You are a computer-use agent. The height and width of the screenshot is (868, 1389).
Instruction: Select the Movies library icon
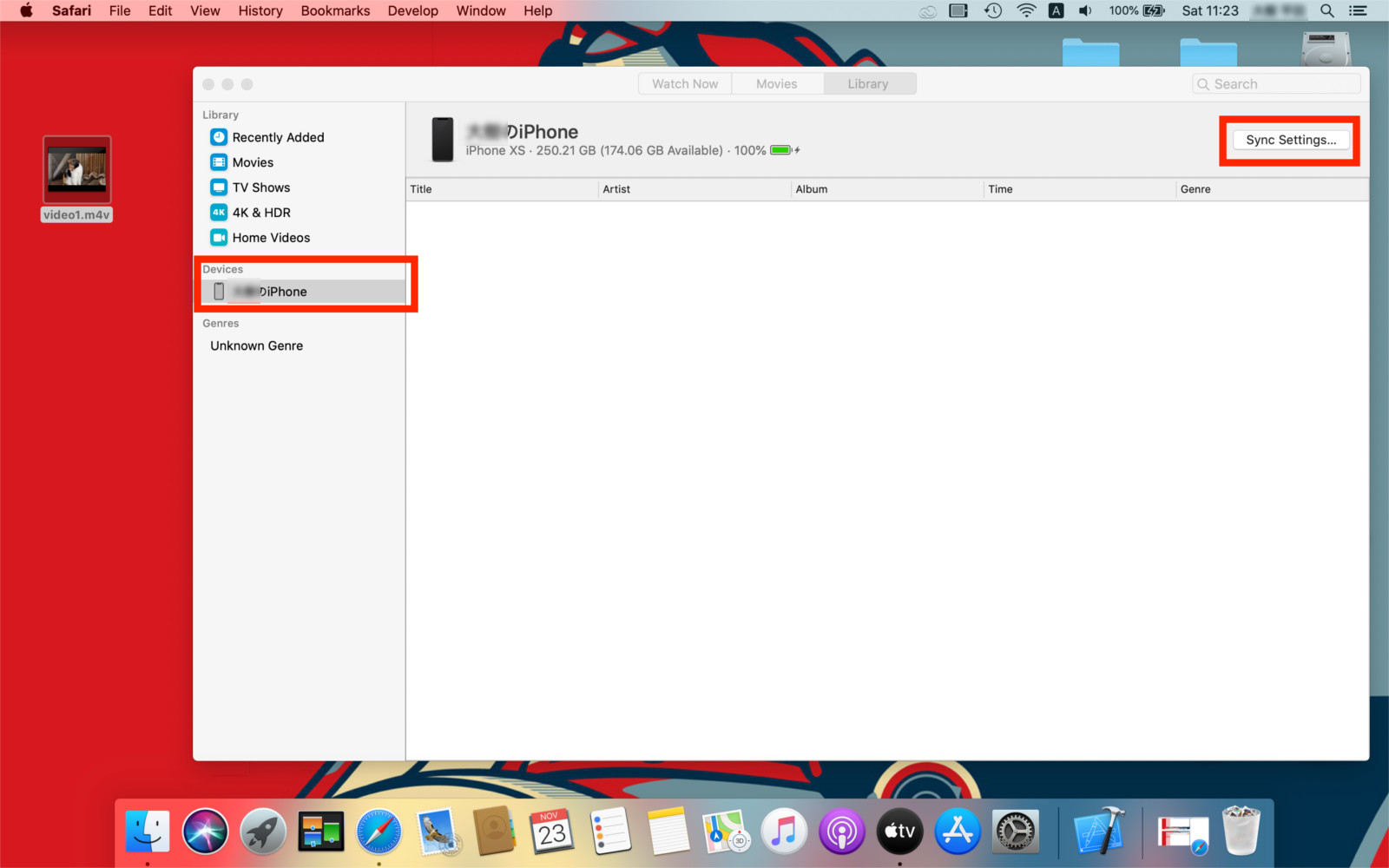[x=219, y=162]
